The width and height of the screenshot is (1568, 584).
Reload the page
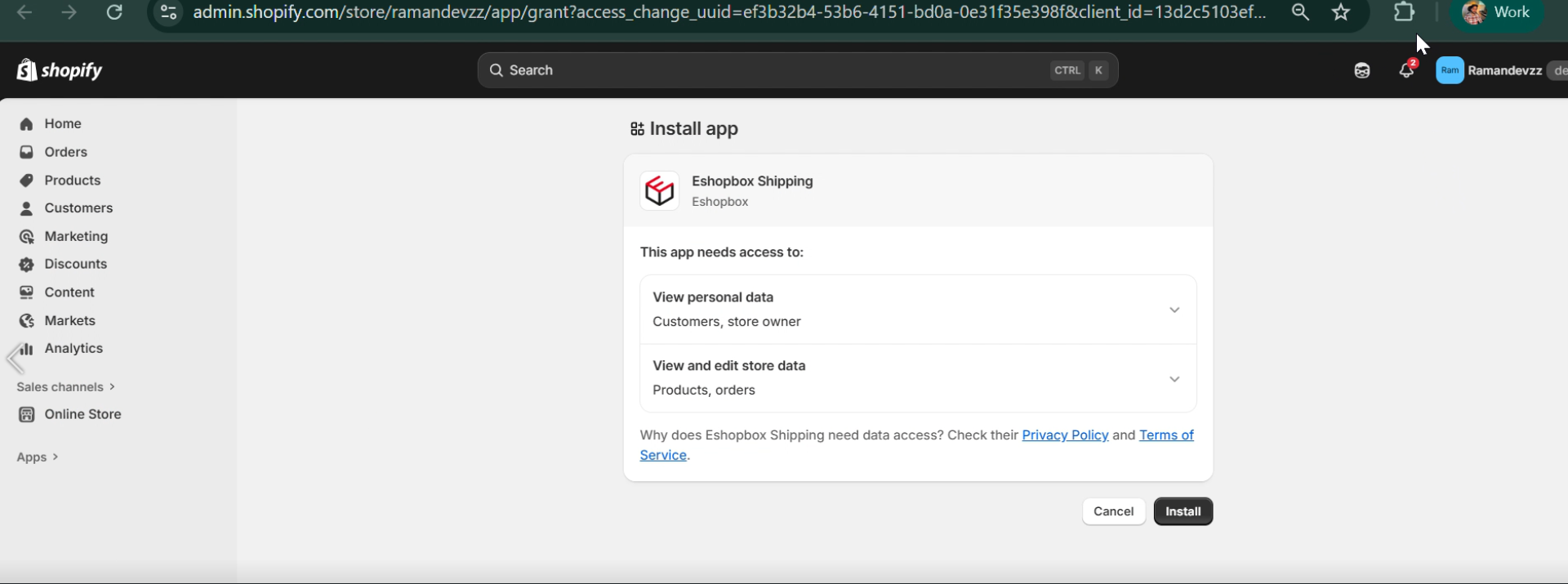114,12
